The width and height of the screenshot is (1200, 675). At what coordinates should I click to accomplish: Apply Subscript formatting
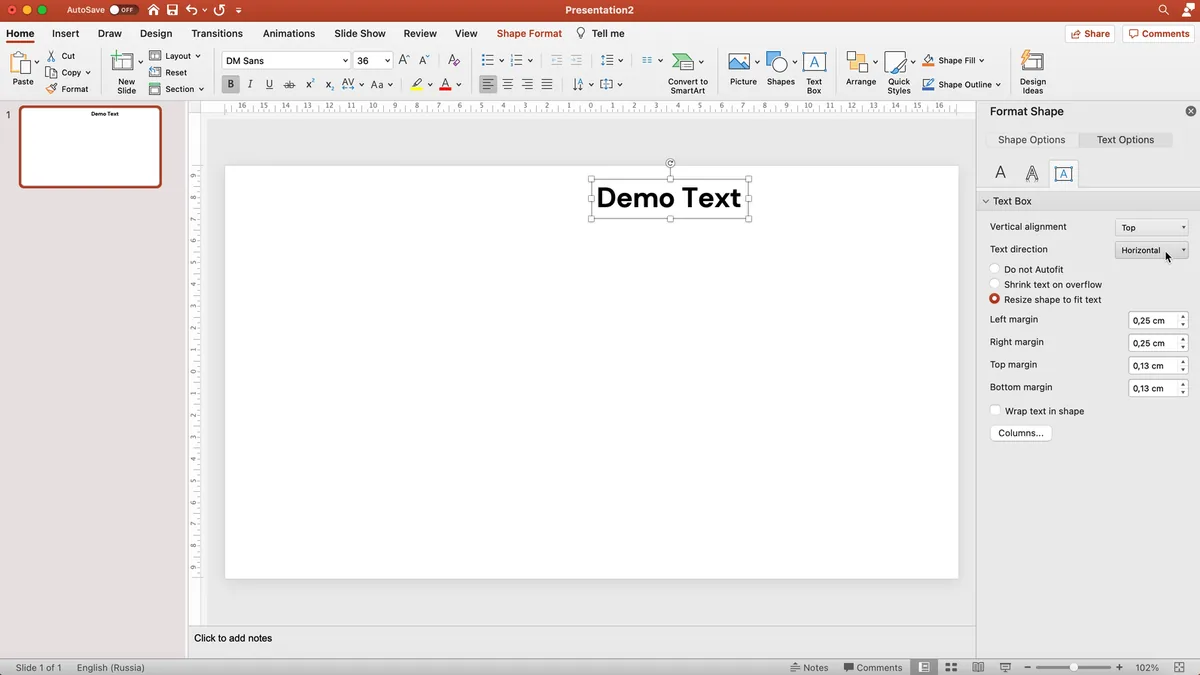[329, 85]
